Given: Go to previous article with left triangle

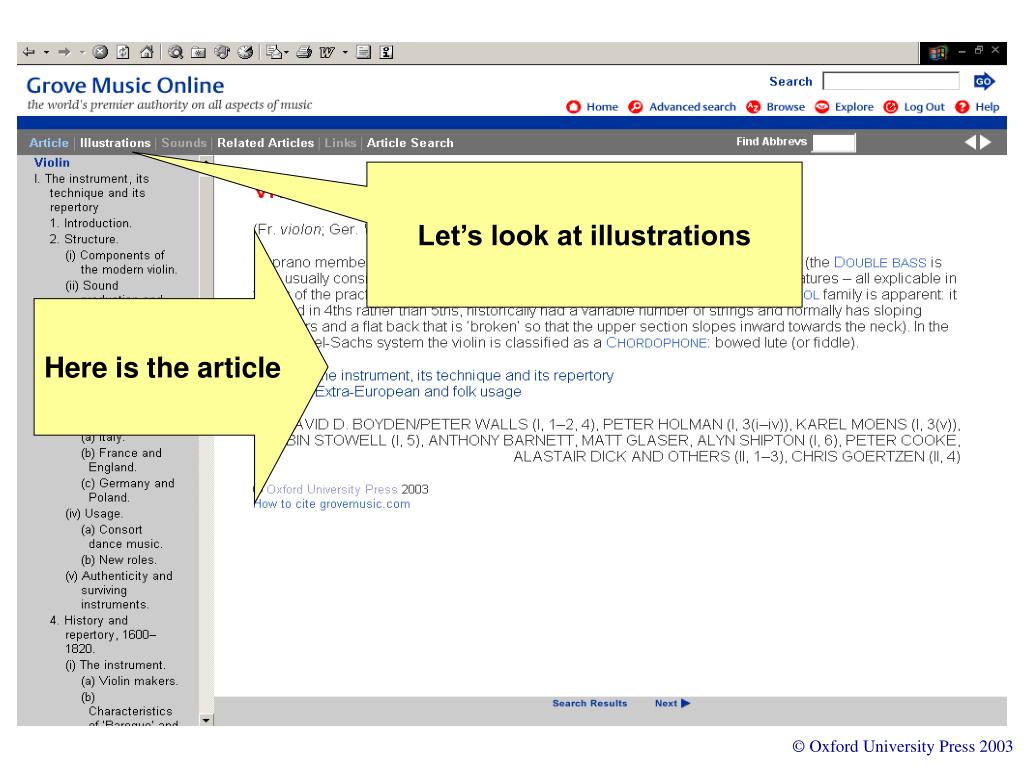Looking at the screenshot, I should point(970,142).
